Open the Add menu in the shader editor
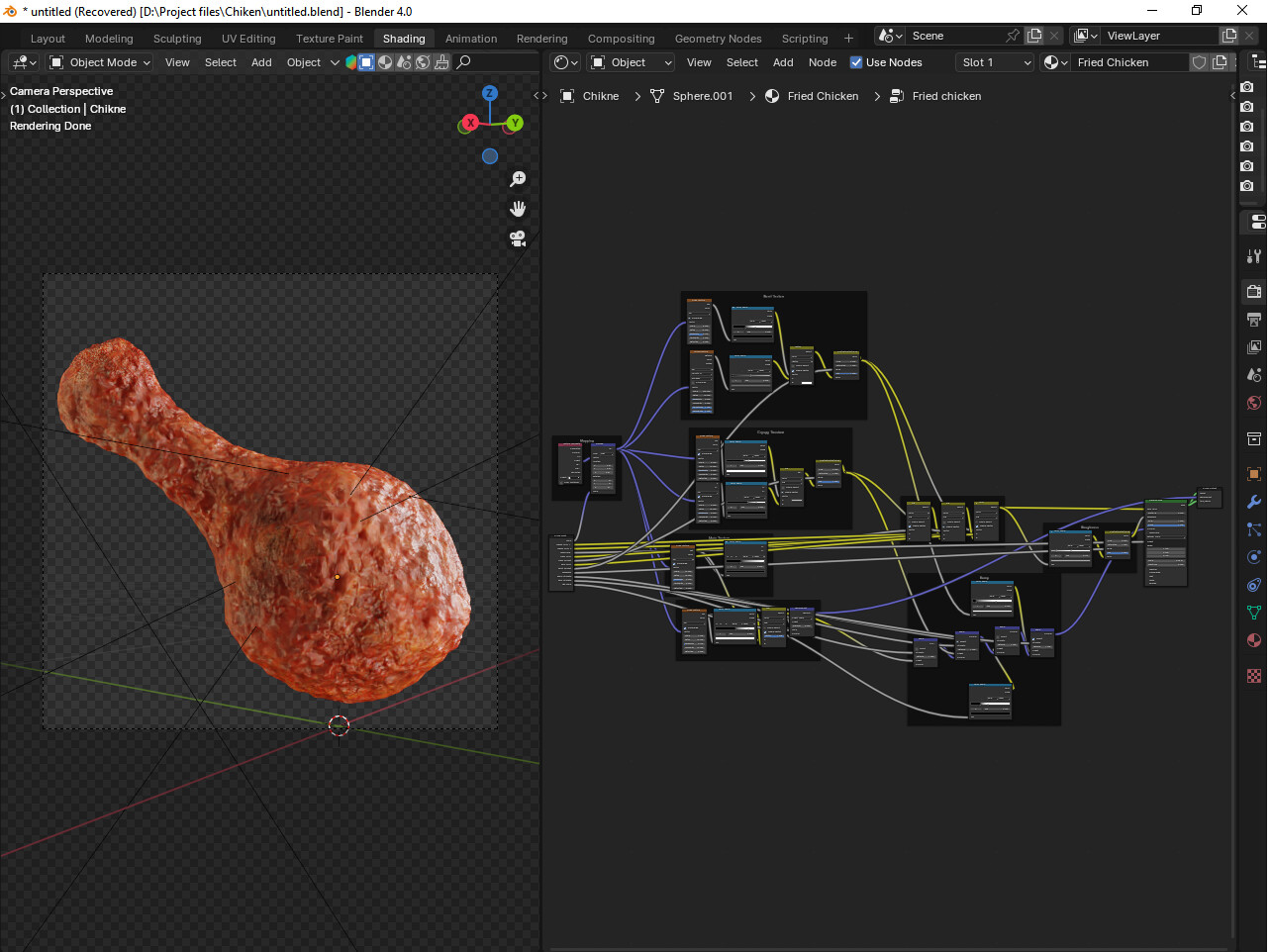The height and width of the screenshot is (952, 1271). pos(783,62)
